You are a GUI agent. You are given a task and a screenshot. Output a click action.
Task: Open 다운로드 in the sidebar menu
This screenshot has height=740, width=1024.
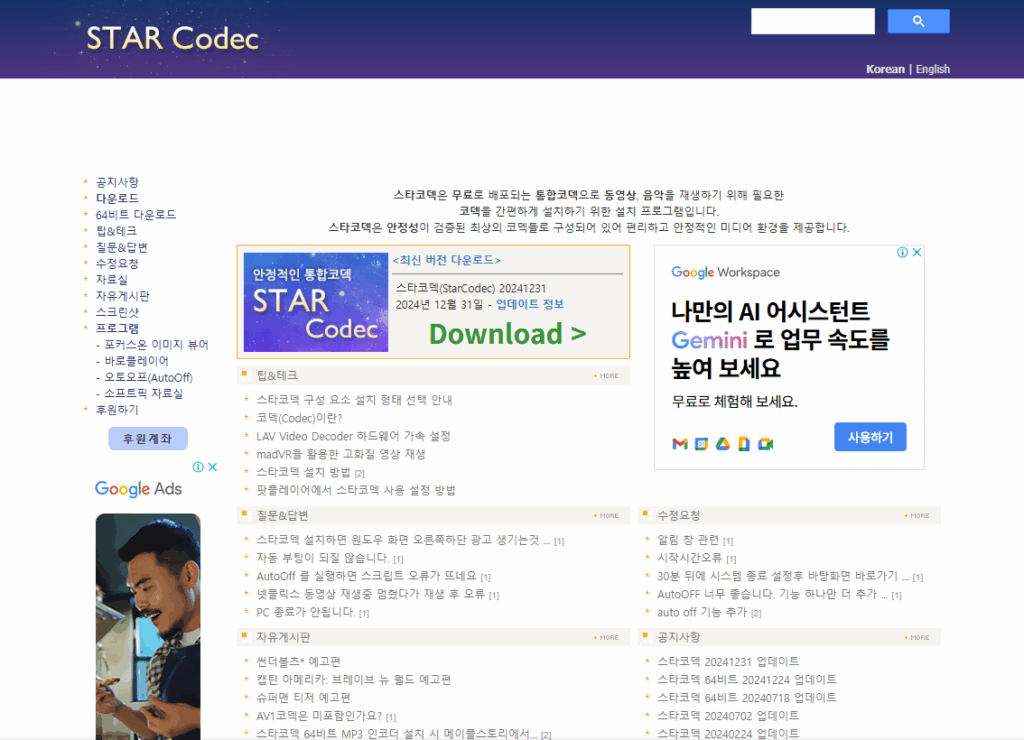(x=117, y=199)
